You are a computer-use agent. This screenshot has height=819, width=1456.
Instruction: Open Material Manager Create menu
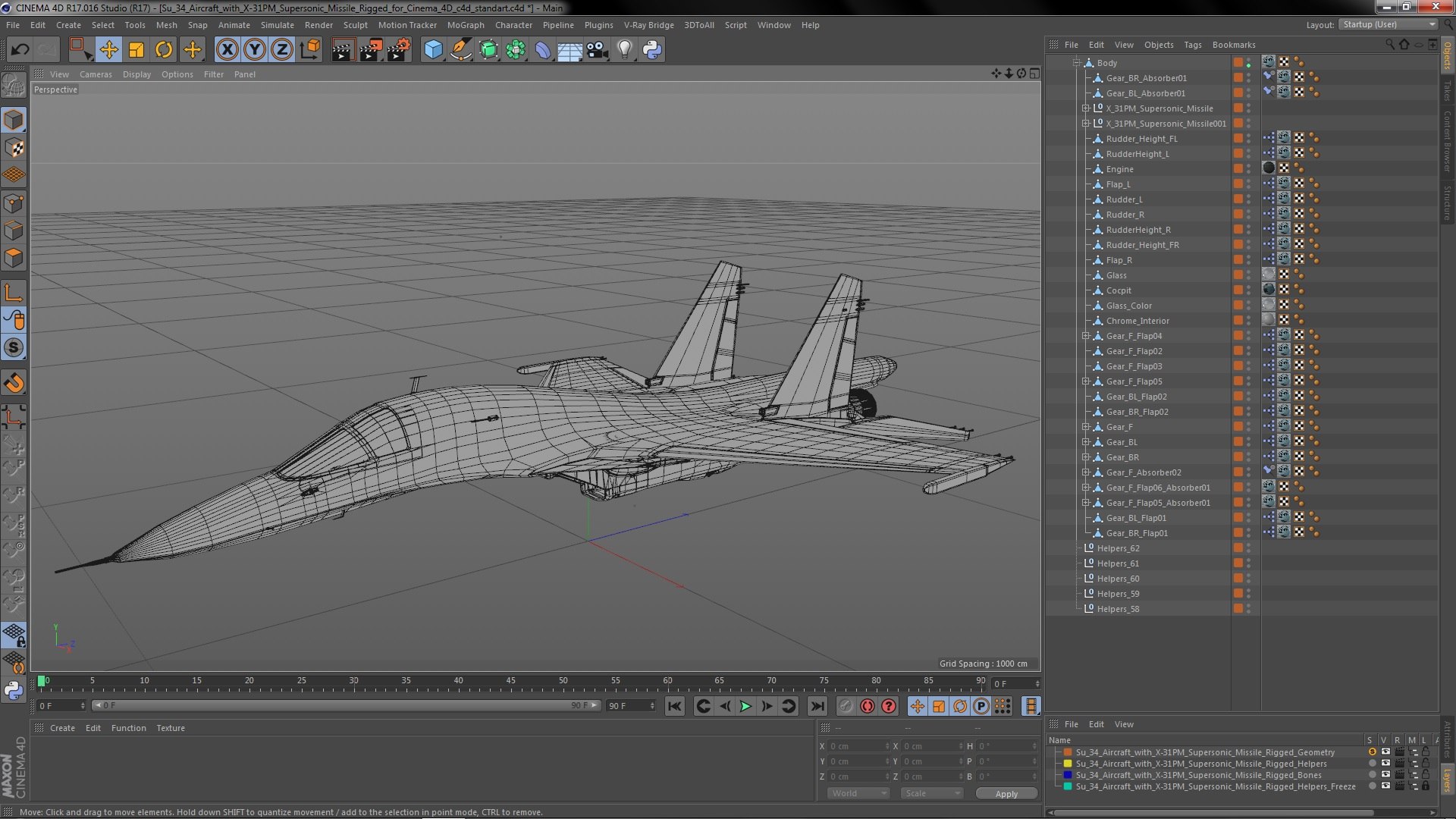click(x=62, y=728)
